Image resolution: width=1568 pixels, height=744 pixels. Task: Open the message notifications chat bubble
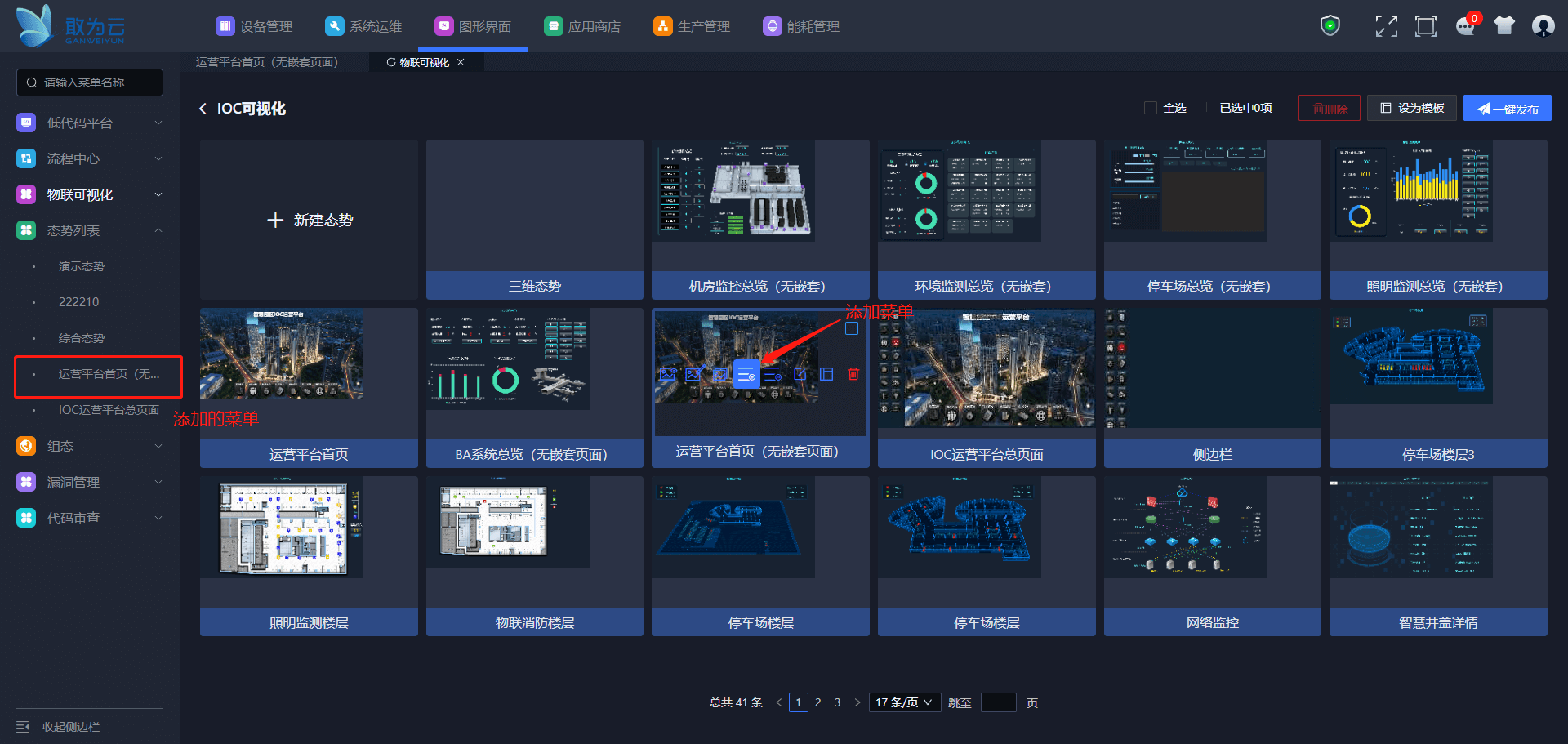pos(1466,26)
